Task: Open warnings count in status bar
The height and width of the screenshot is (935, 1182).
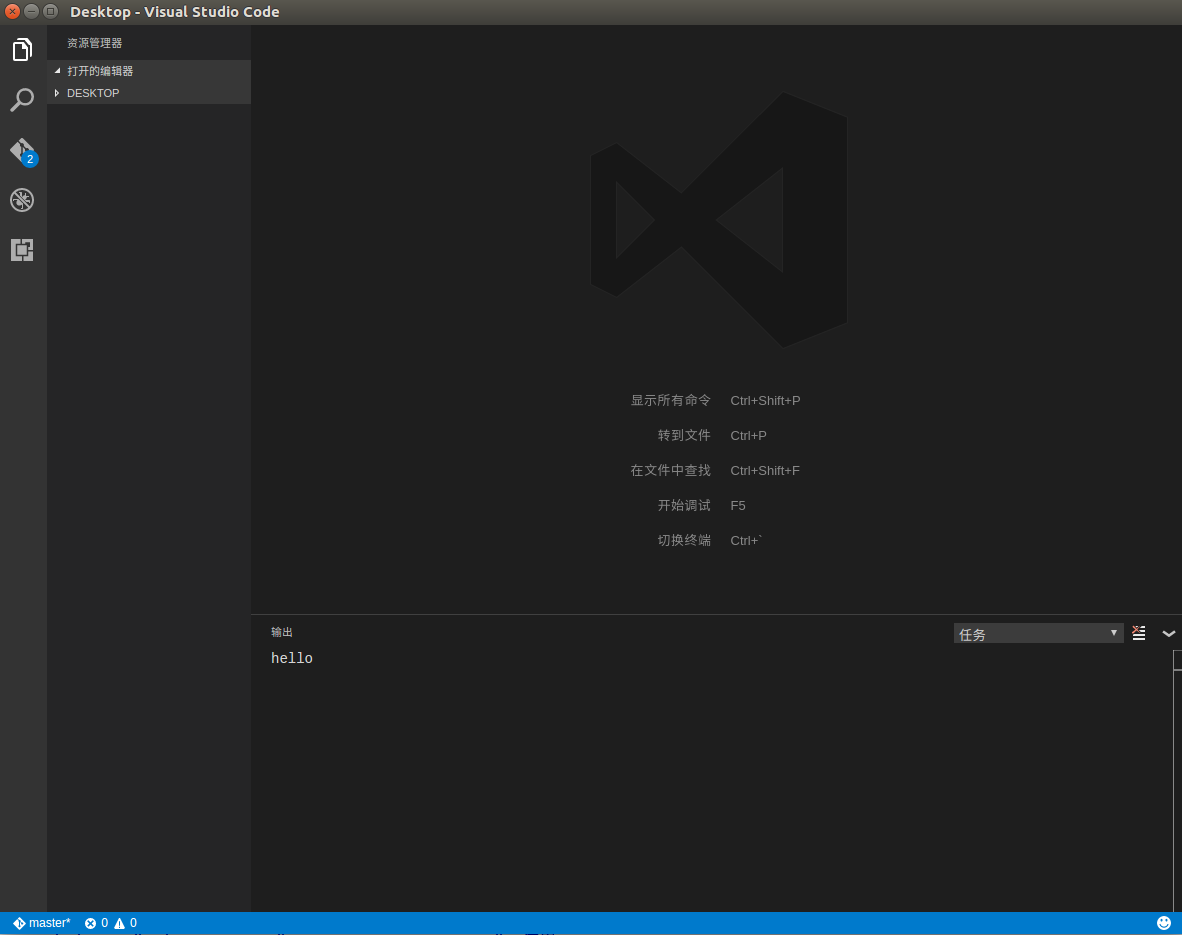Action: (x=125, y=923)
